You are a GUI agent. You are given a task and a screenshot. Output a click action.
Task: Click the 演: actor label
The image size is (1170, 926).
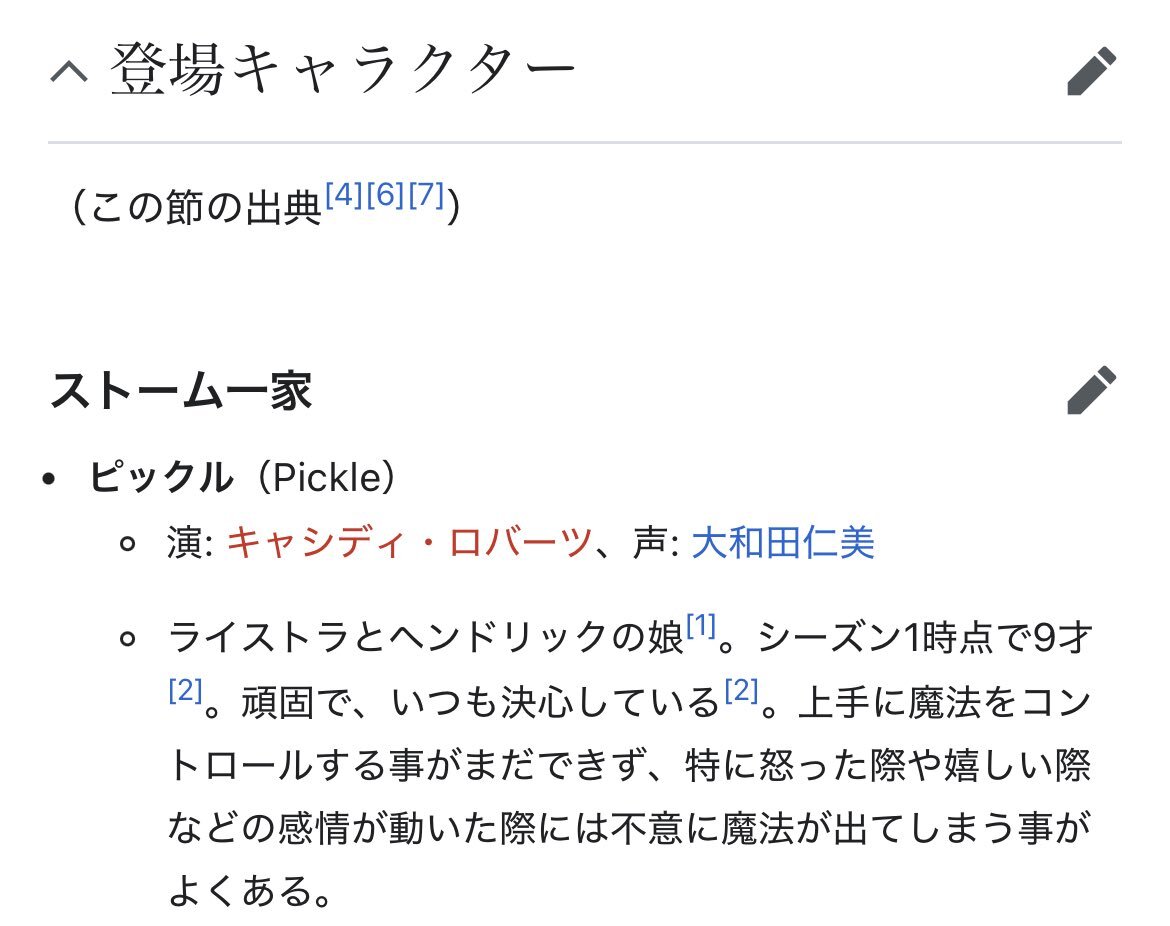click(x=190, y=542)
